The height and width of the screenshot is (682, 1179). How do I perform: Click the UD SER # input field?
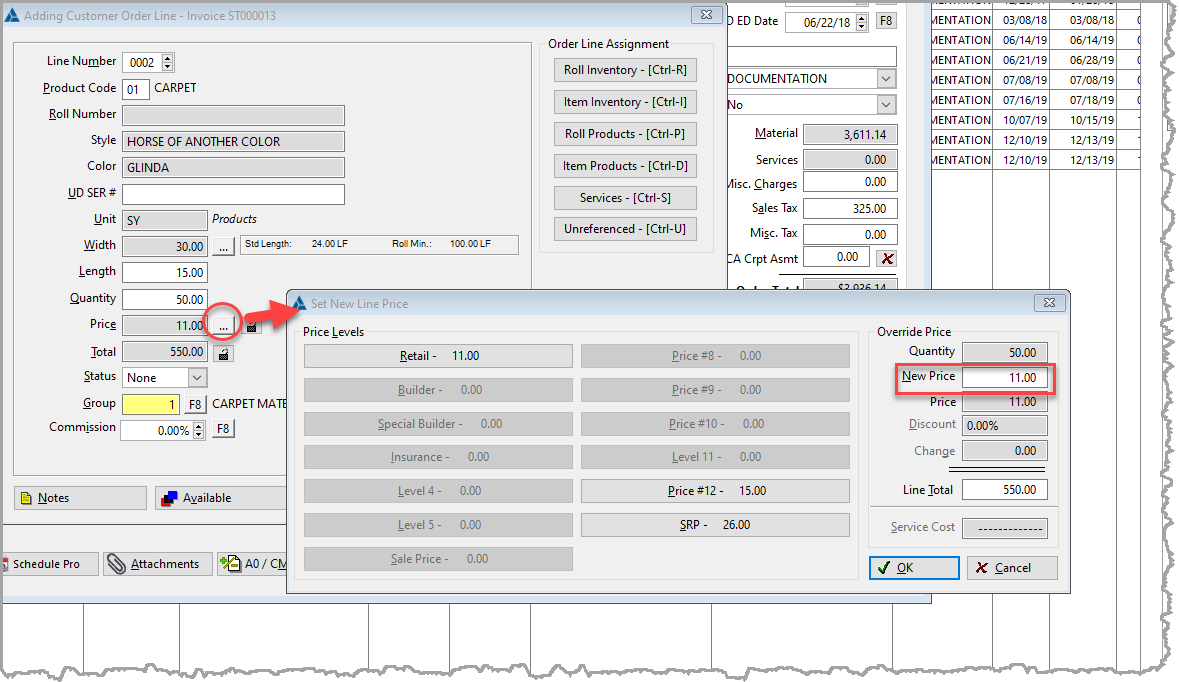point(234,195)
